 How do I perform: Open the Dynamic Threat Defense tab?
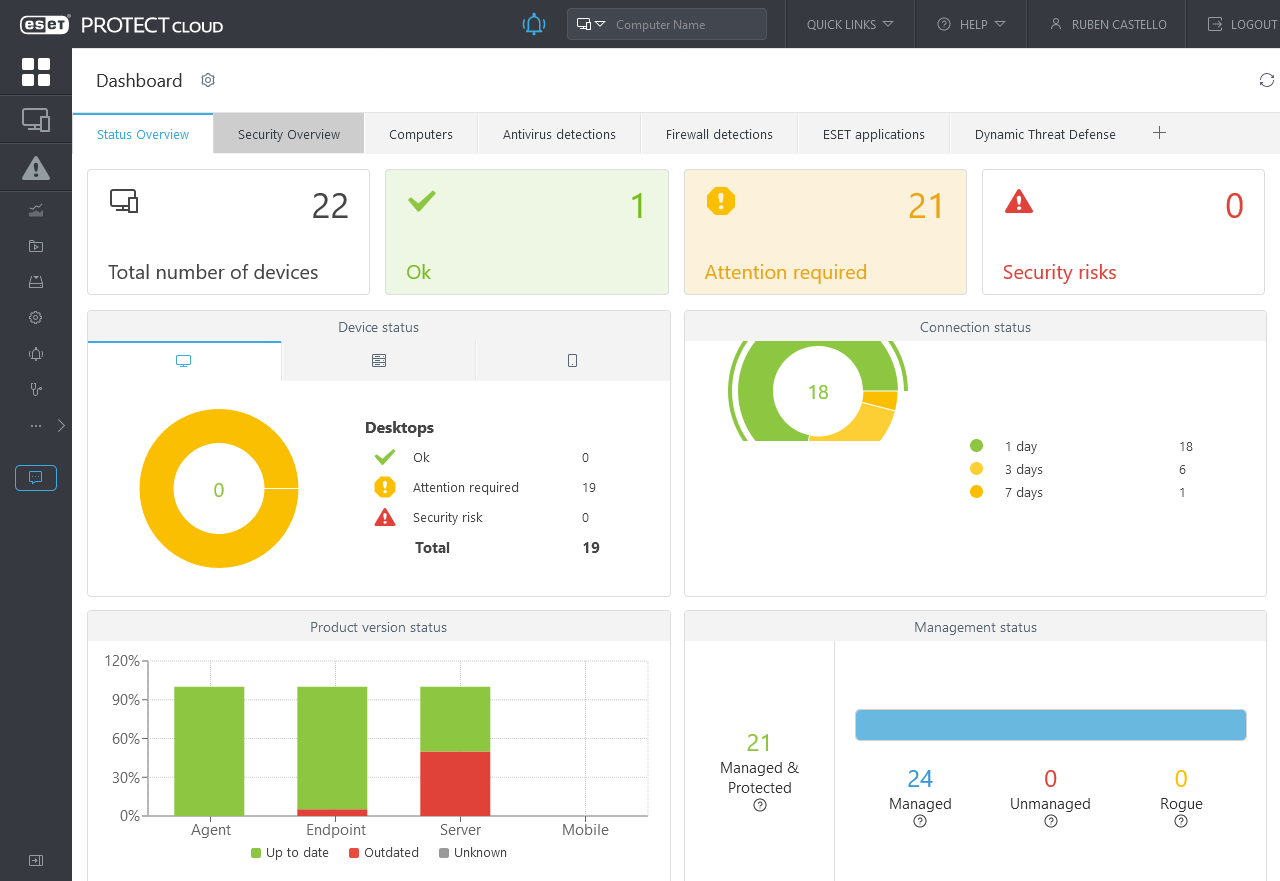(1045, 134)
